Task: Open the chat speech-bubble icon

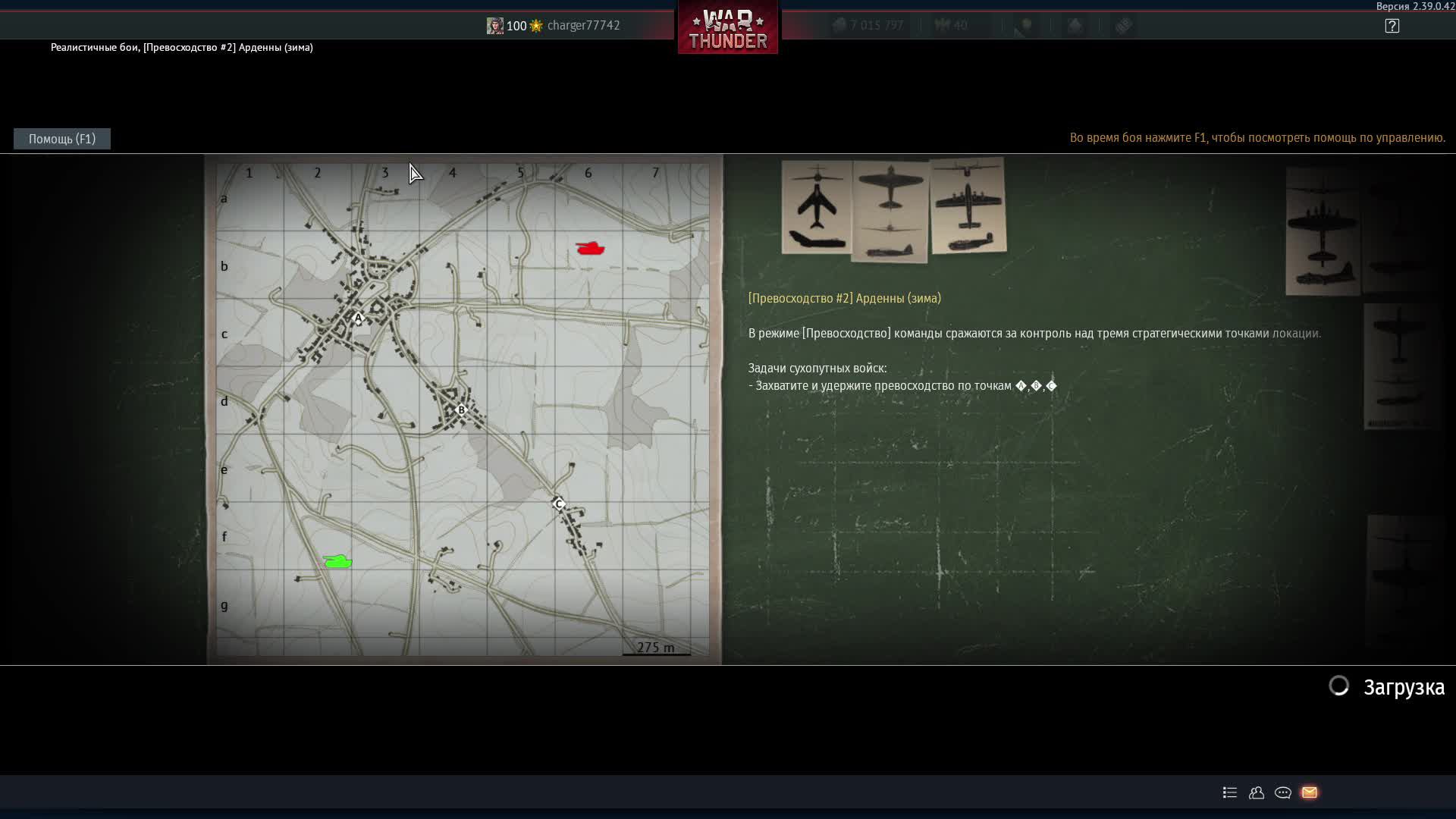Action: click(x=1282, y=792)
